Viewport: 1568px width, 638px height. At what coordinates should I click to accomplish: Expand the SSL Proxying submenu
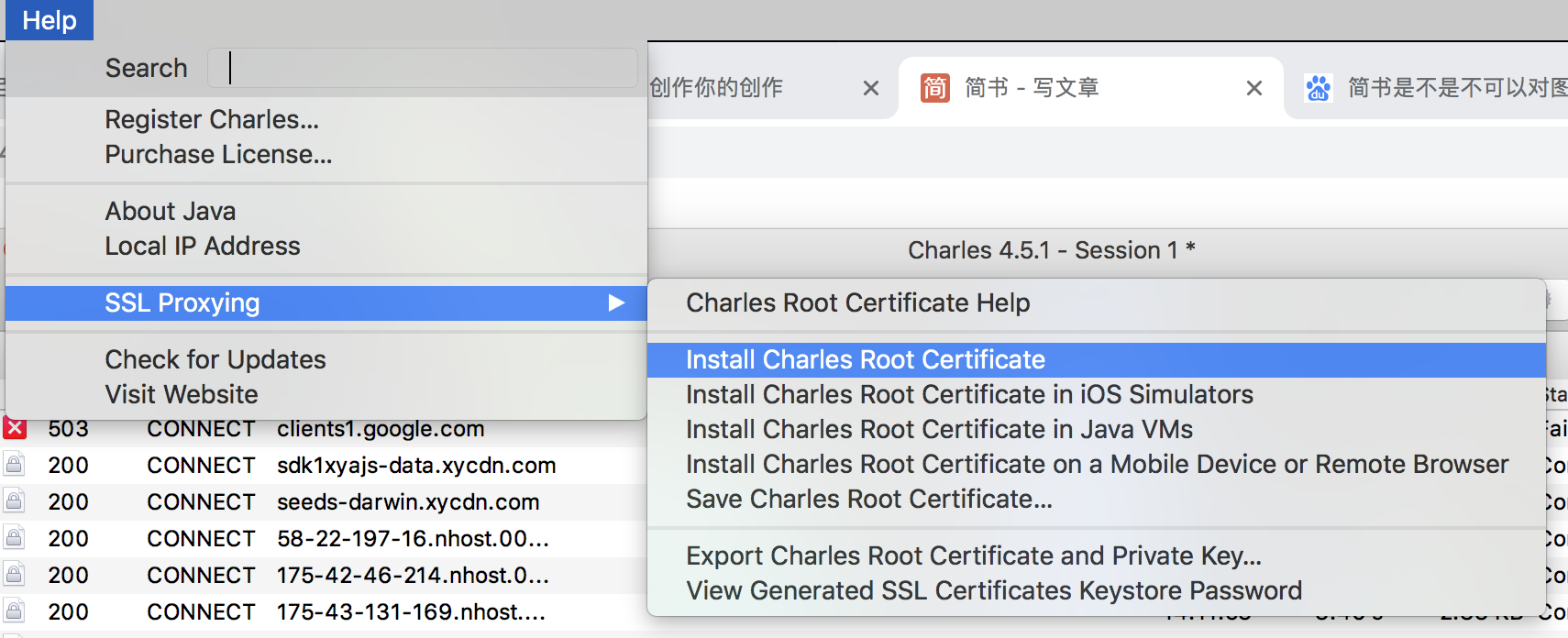click(326, 302)
